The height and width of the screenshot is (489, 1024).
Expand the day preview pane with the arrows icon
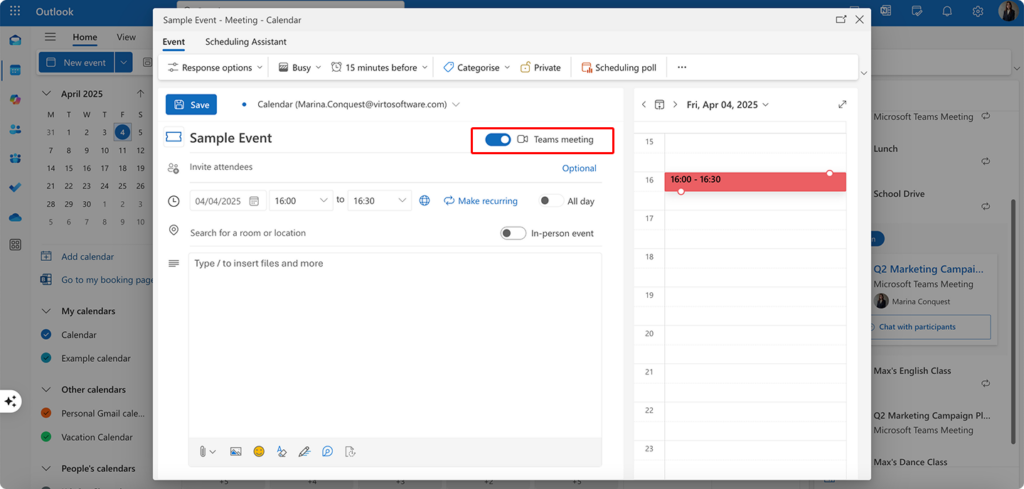tap(842, 104)
